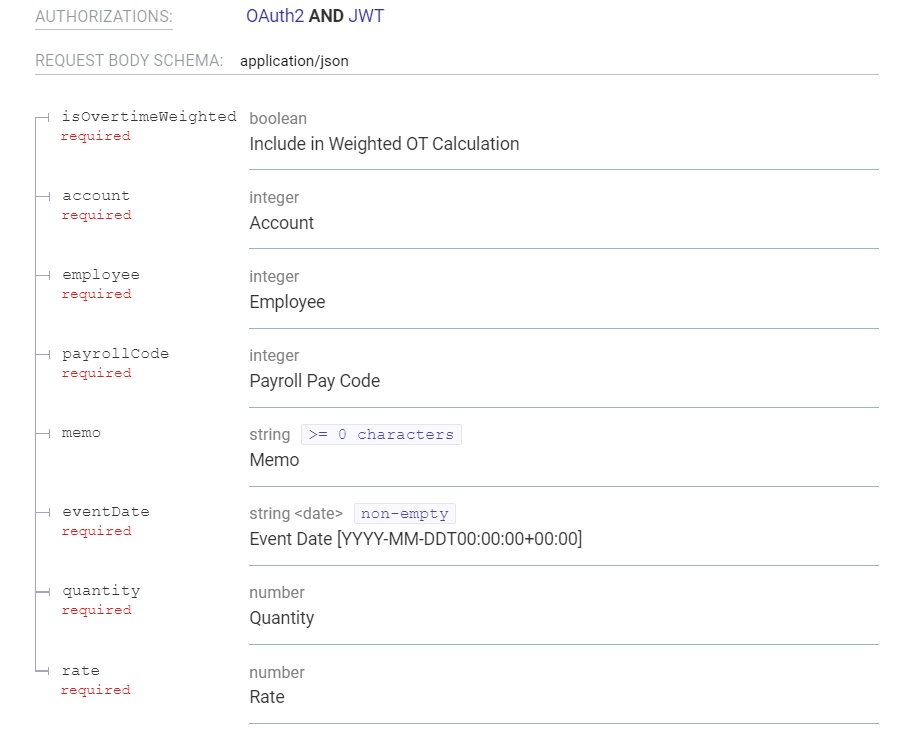Open the OAuth2 authorization link
910x746 pixels.
coord(275,16)
